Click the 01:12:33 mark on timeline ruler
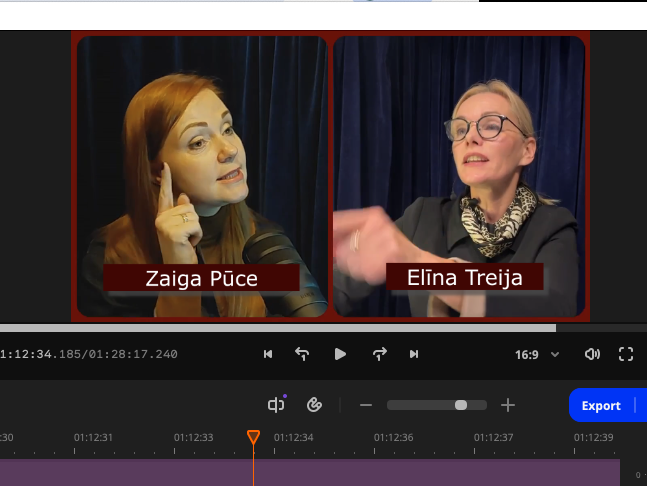The image size is (647, 486). point(194,437)
